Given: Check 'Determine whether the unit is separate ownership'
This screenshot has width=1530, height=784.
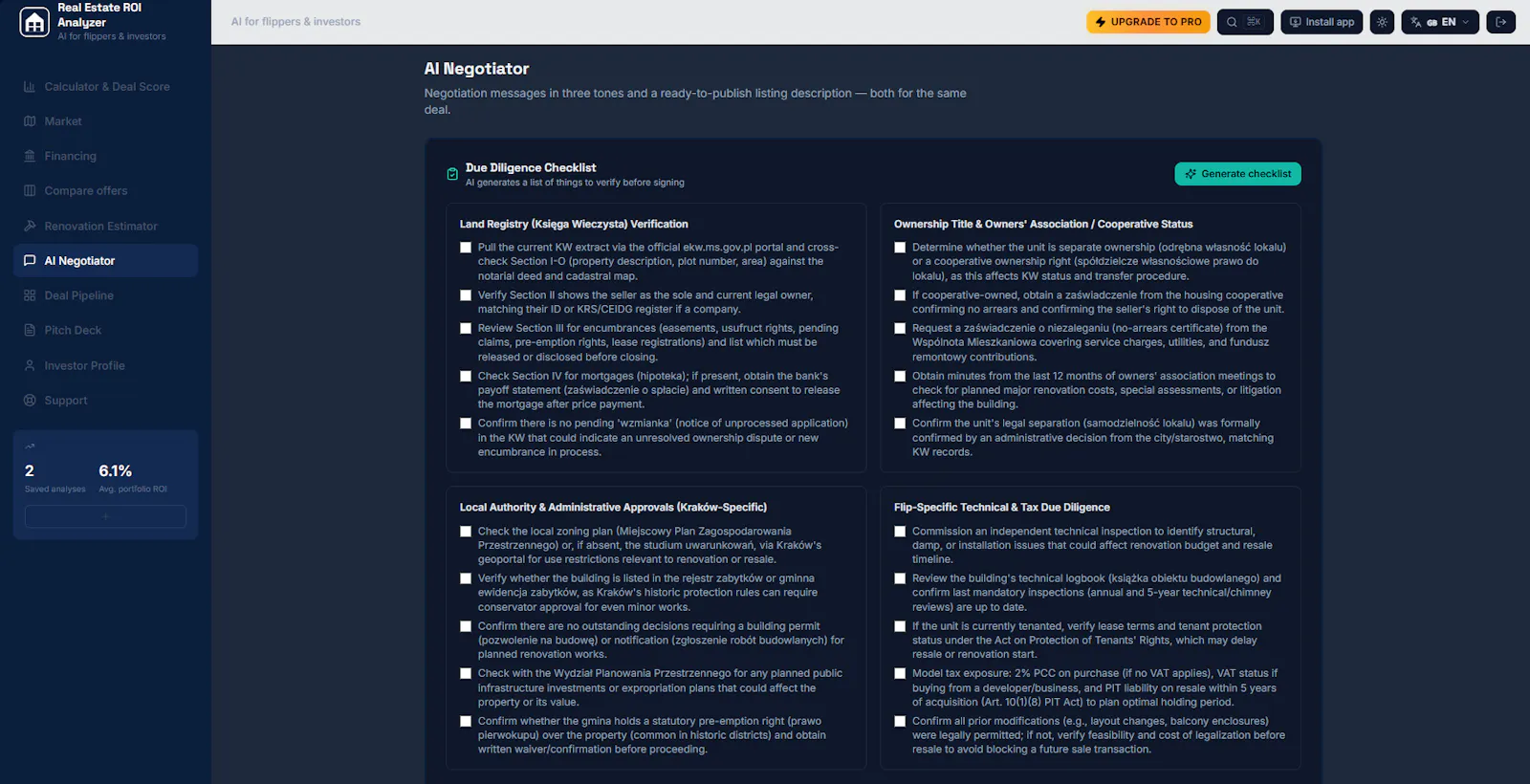Looking at the screenshot, I should [900, 248].
